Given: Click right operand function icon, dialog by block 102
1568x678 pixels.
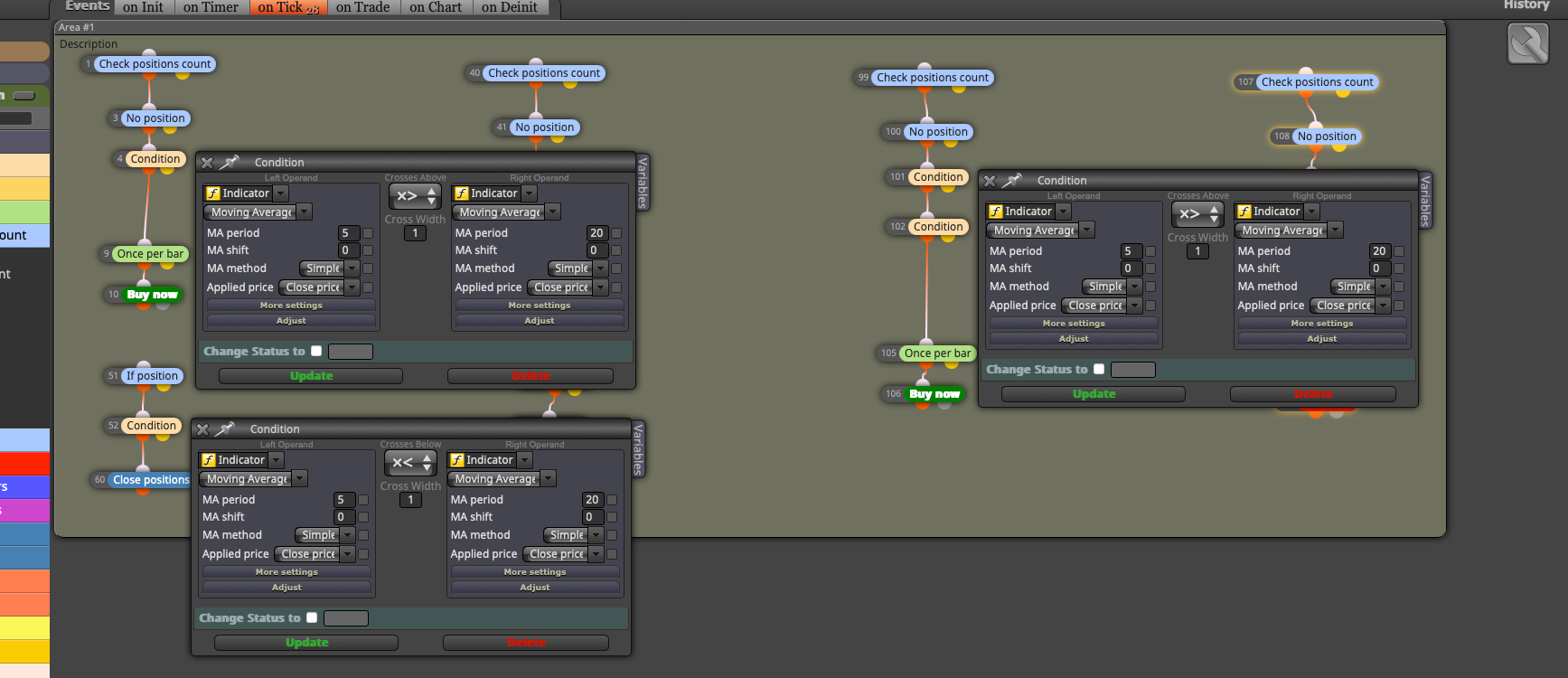Looking at the screenshot, I should pyautogui.click(x=1244, y=212).
